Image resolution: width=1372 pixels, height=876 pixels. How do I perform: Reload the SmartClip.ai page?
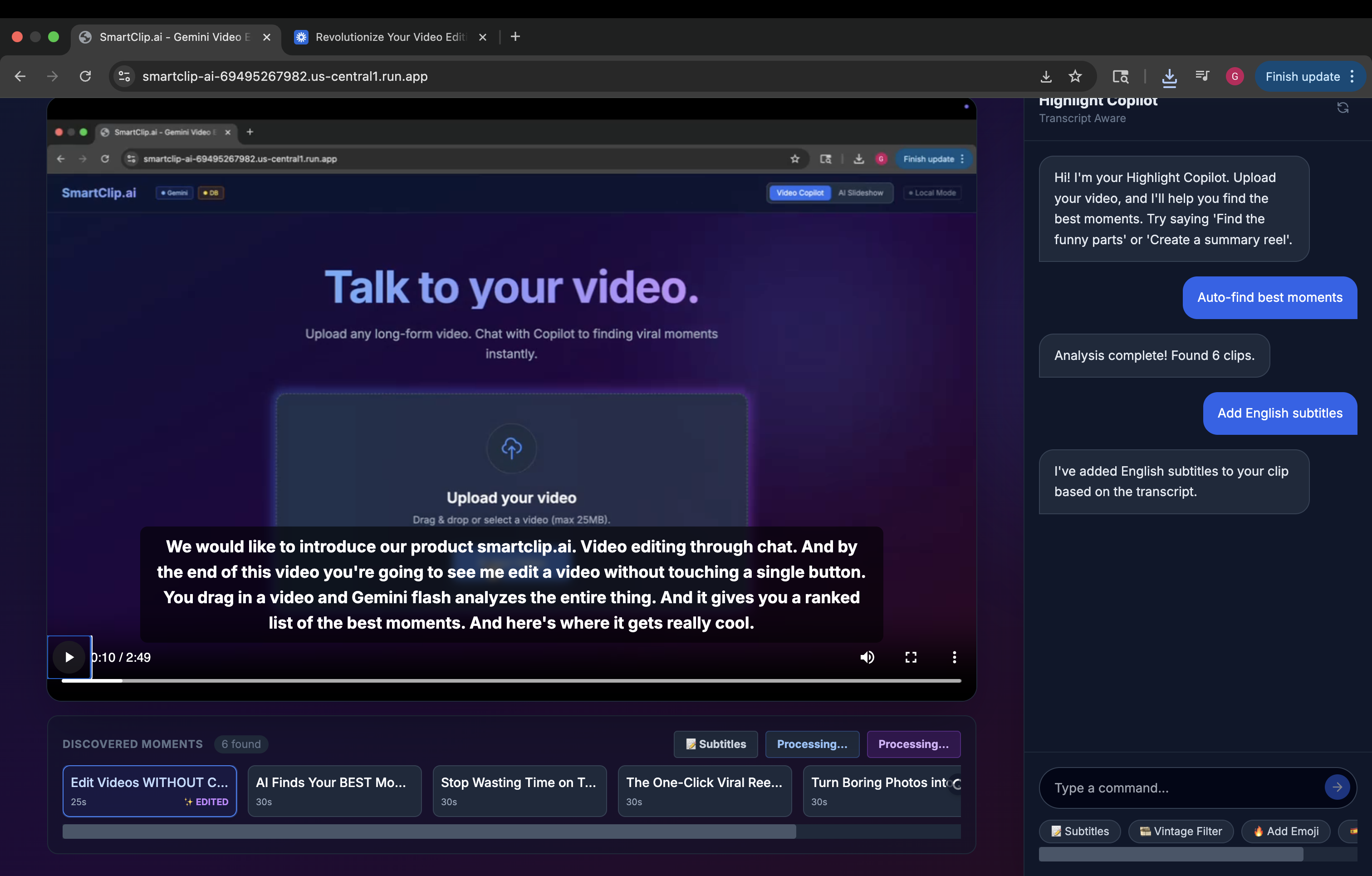pos(85,76)
